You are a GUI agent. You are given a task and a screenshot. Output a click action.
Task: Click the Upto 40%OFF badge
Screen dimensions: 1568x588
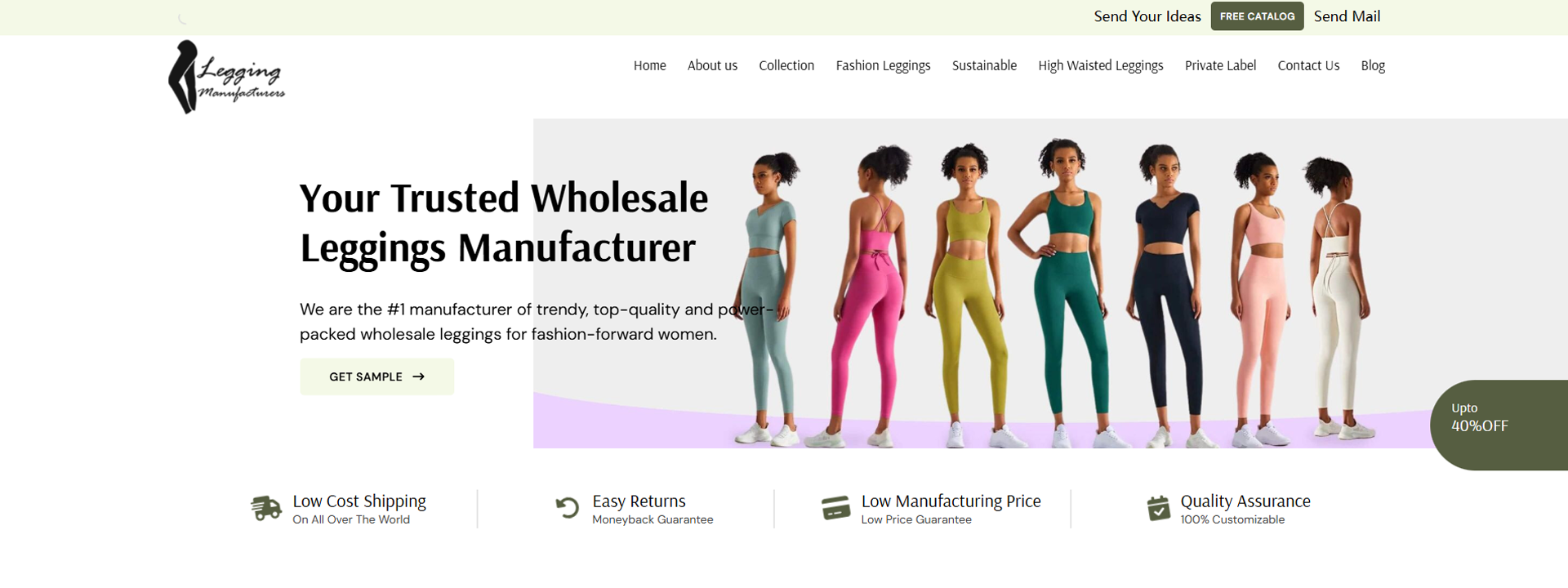click(x=1499, y=425)
